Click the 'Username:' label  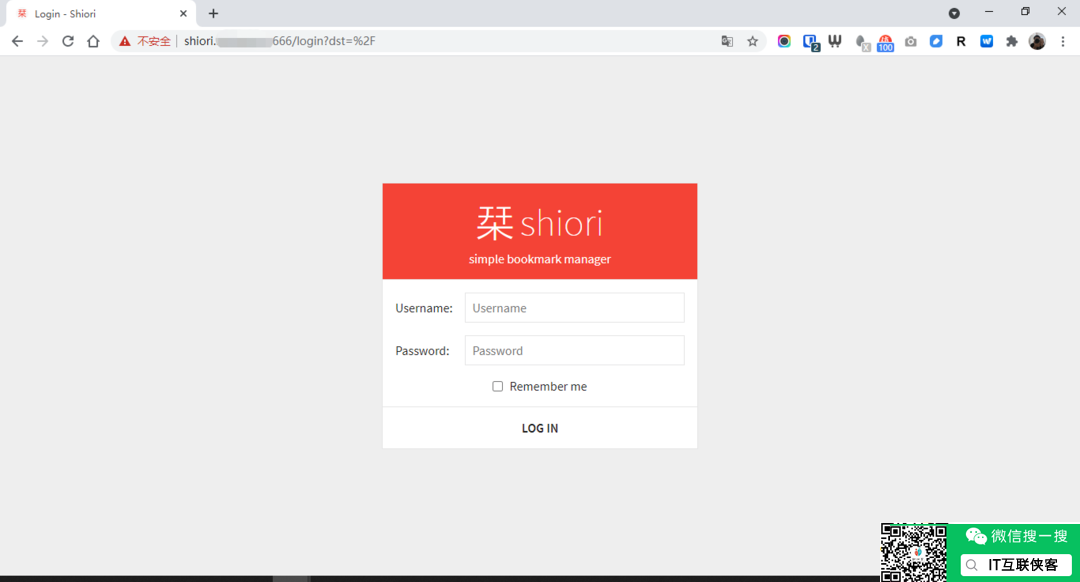point(424,308)
